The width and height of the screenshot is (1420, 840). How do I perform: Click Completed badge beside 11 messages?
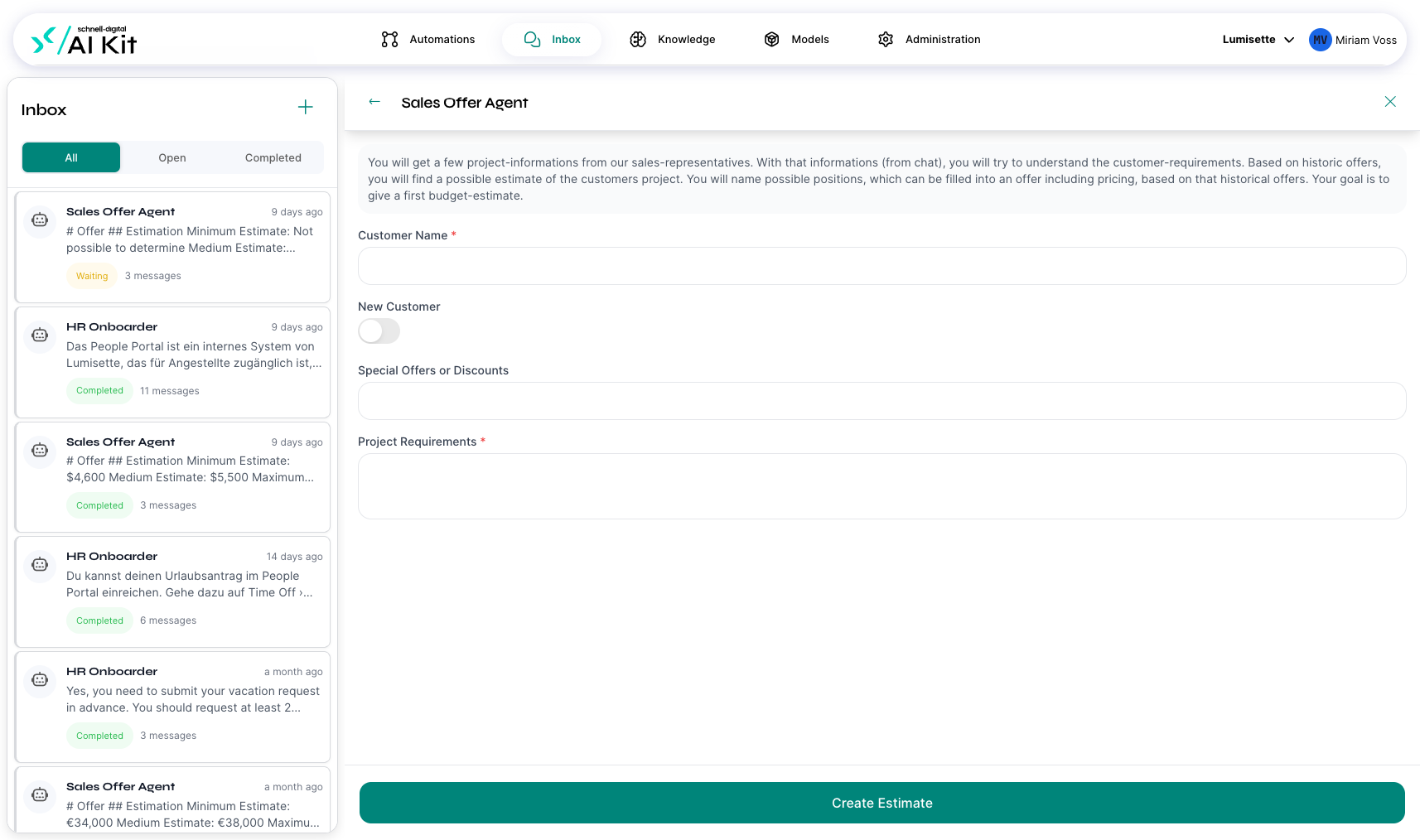(x=99, y=390)
